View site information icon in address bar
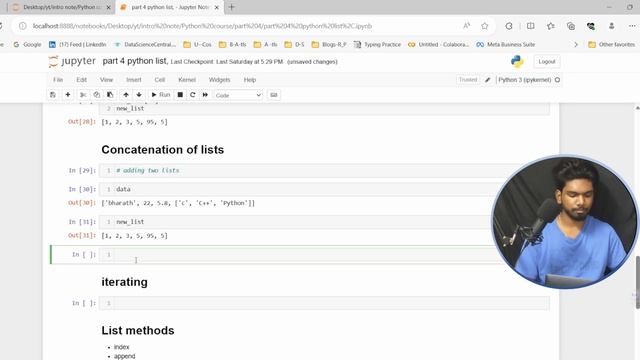 tap(23, 26)
